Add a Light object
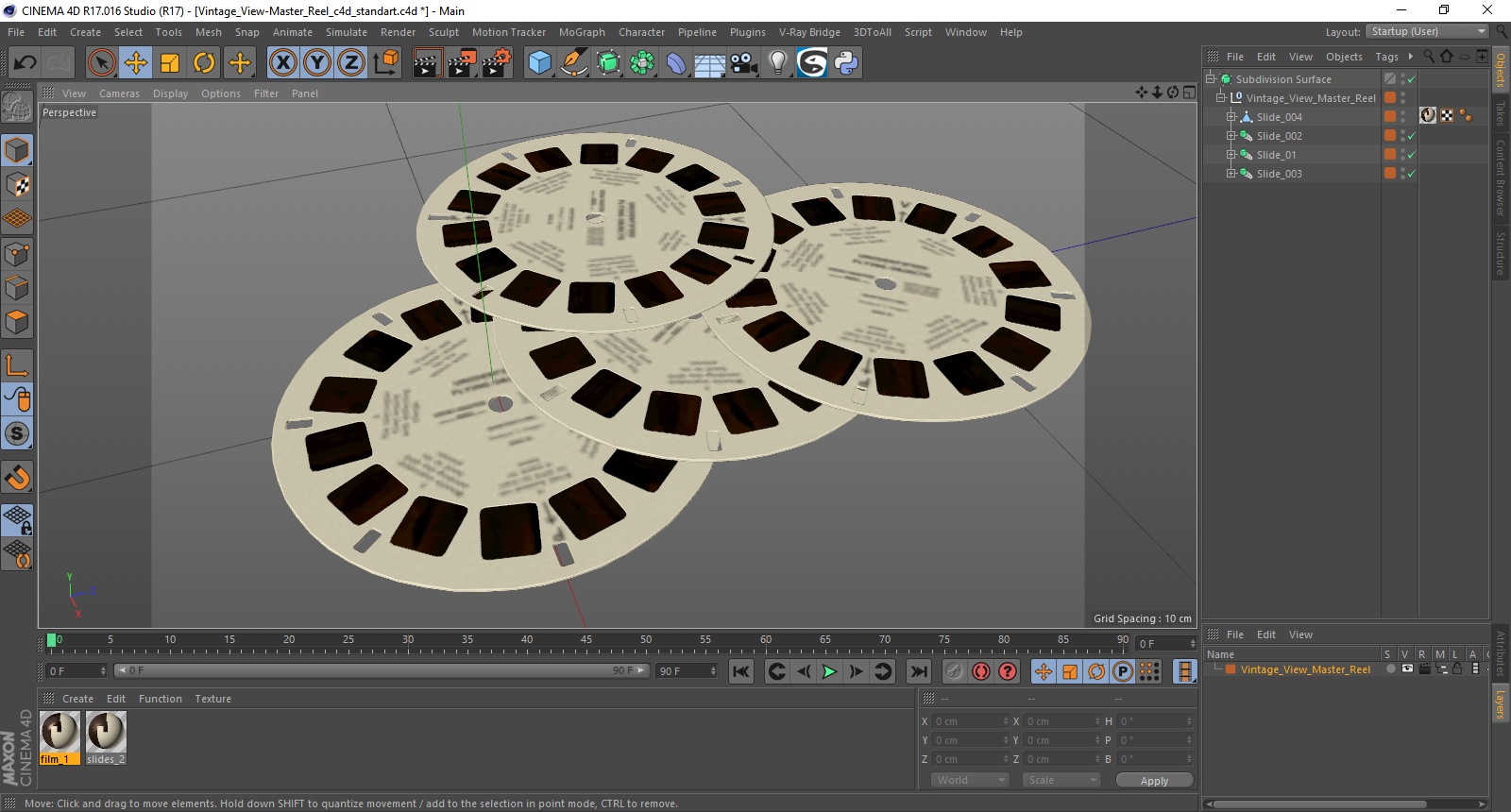Viewport: 1511px width, 812px height. point(778,63)
